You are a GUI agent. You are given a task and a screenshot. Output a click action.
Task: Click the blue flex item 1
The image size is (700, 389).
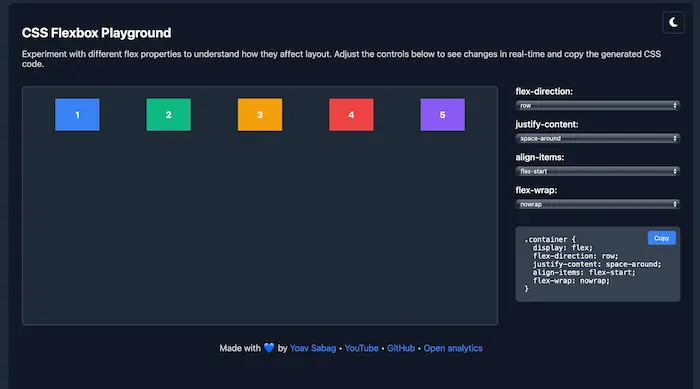(77, 115)
